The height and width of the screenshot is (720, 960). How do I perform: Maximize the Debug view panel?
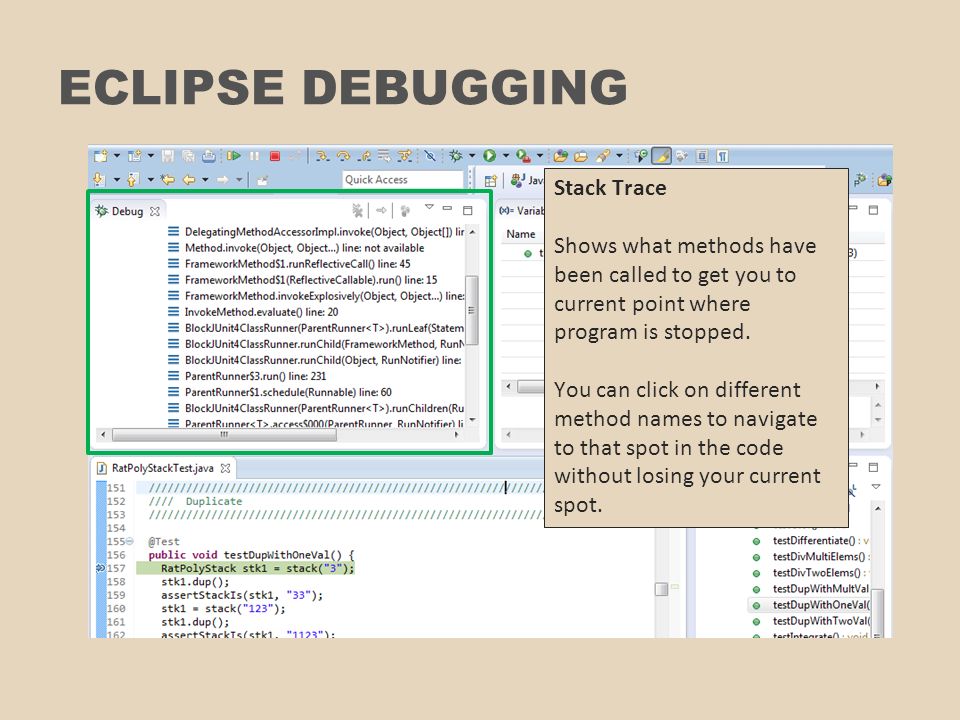(x=468, y=210)
